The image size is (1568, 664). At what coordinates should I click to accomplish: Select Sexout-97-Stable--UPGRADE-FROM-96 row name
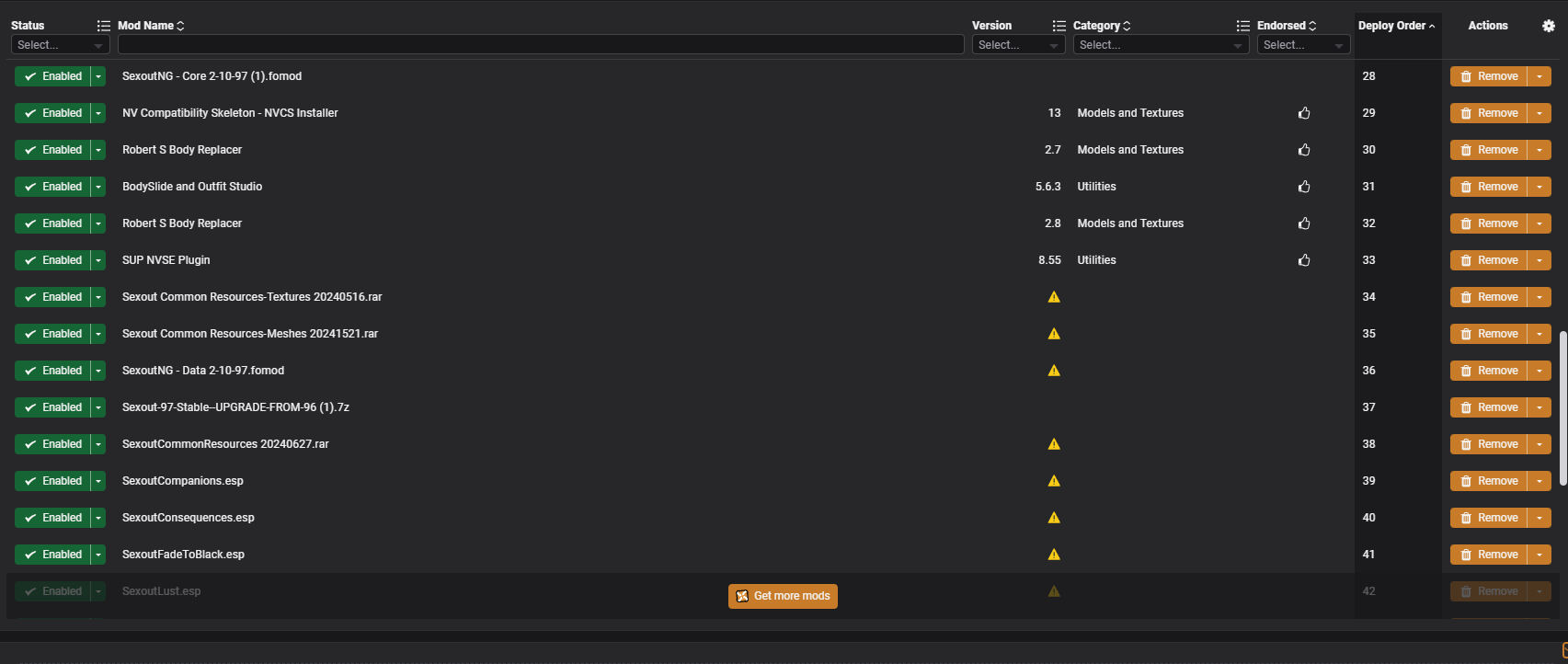click(x=235, y=407)
